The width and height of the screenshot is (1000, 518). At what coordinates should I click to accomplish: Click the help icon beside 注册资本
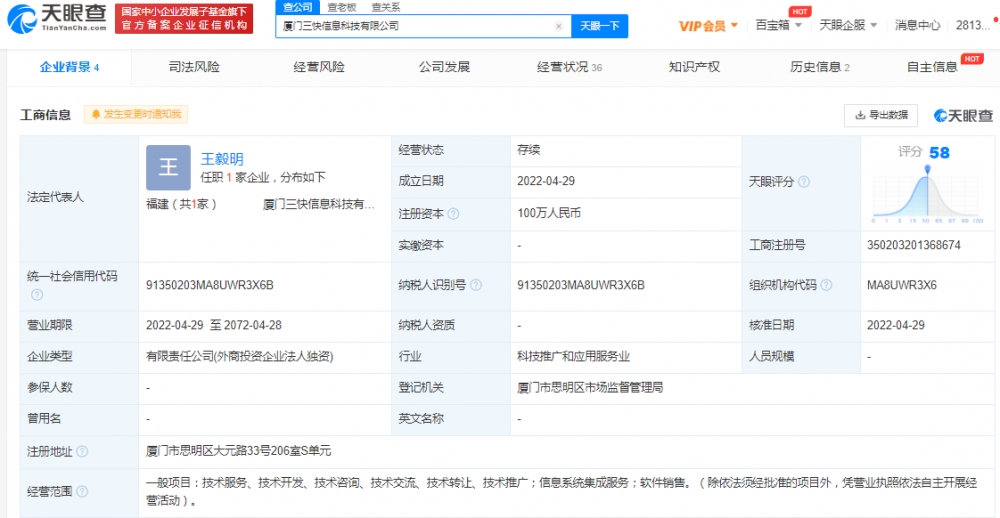pyautogui.click(x=454, y=214)
